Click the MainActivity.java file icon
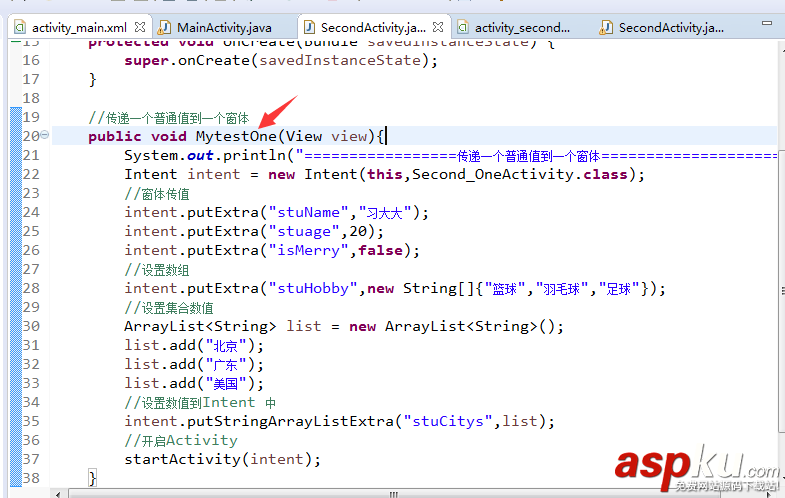The width and height of the screenshot is (785, 498). (165, 27)
